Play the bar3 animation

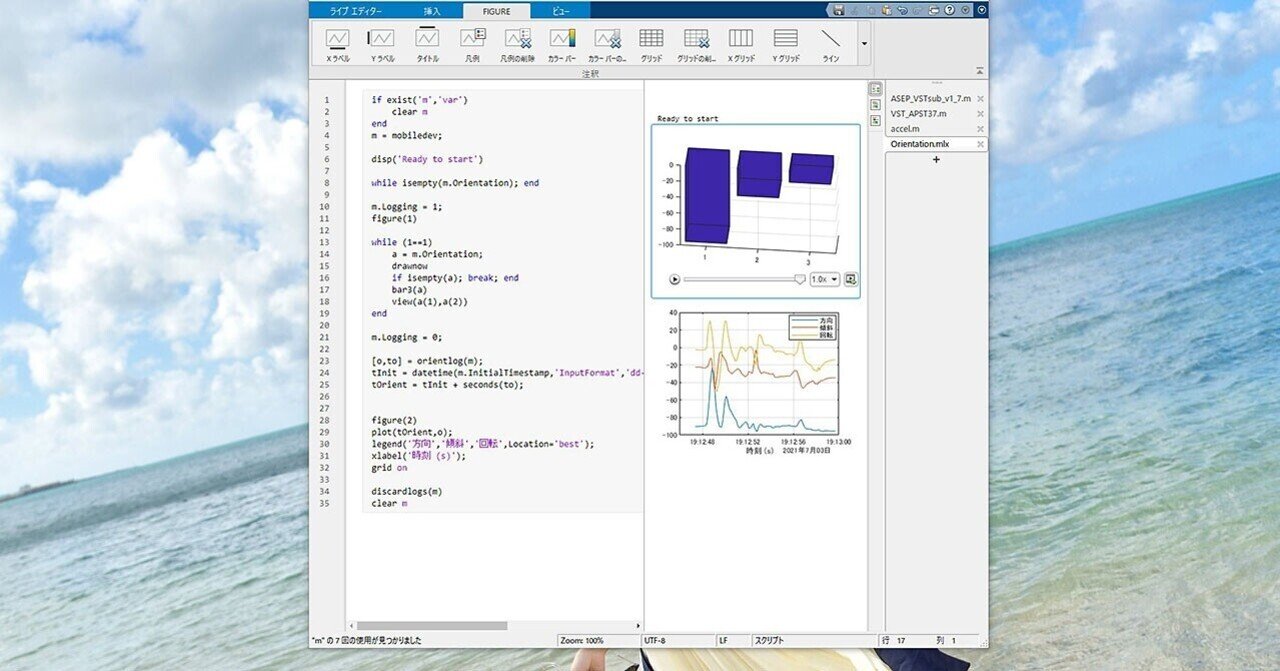pos(675,279)
